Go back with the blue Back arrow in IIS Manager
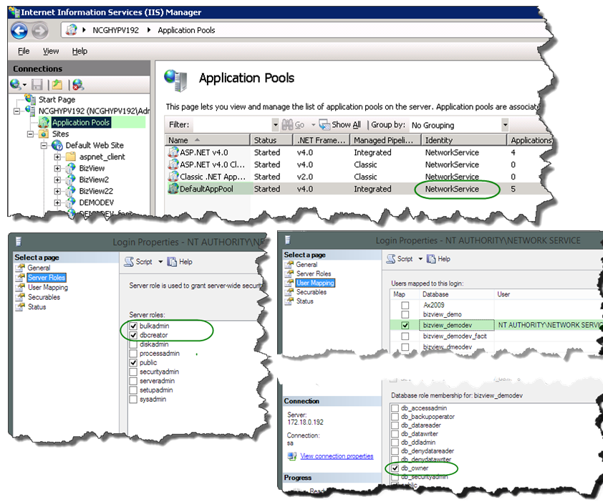The height and width of the screenshot is (501, 603). (x=19, y=31)
